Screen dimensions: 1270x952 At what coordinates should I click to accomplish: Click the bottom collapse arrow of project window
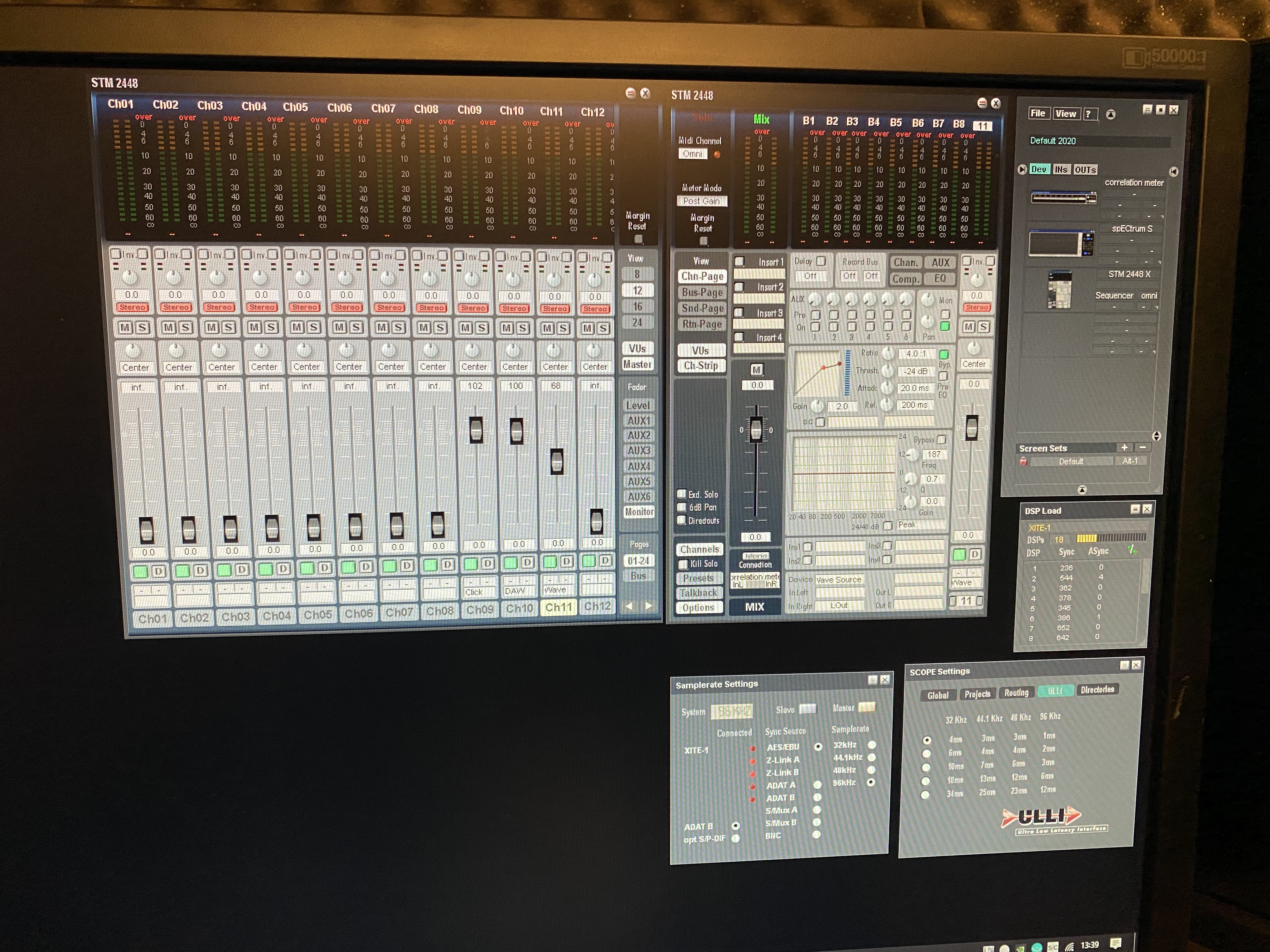pos(1082,490)
